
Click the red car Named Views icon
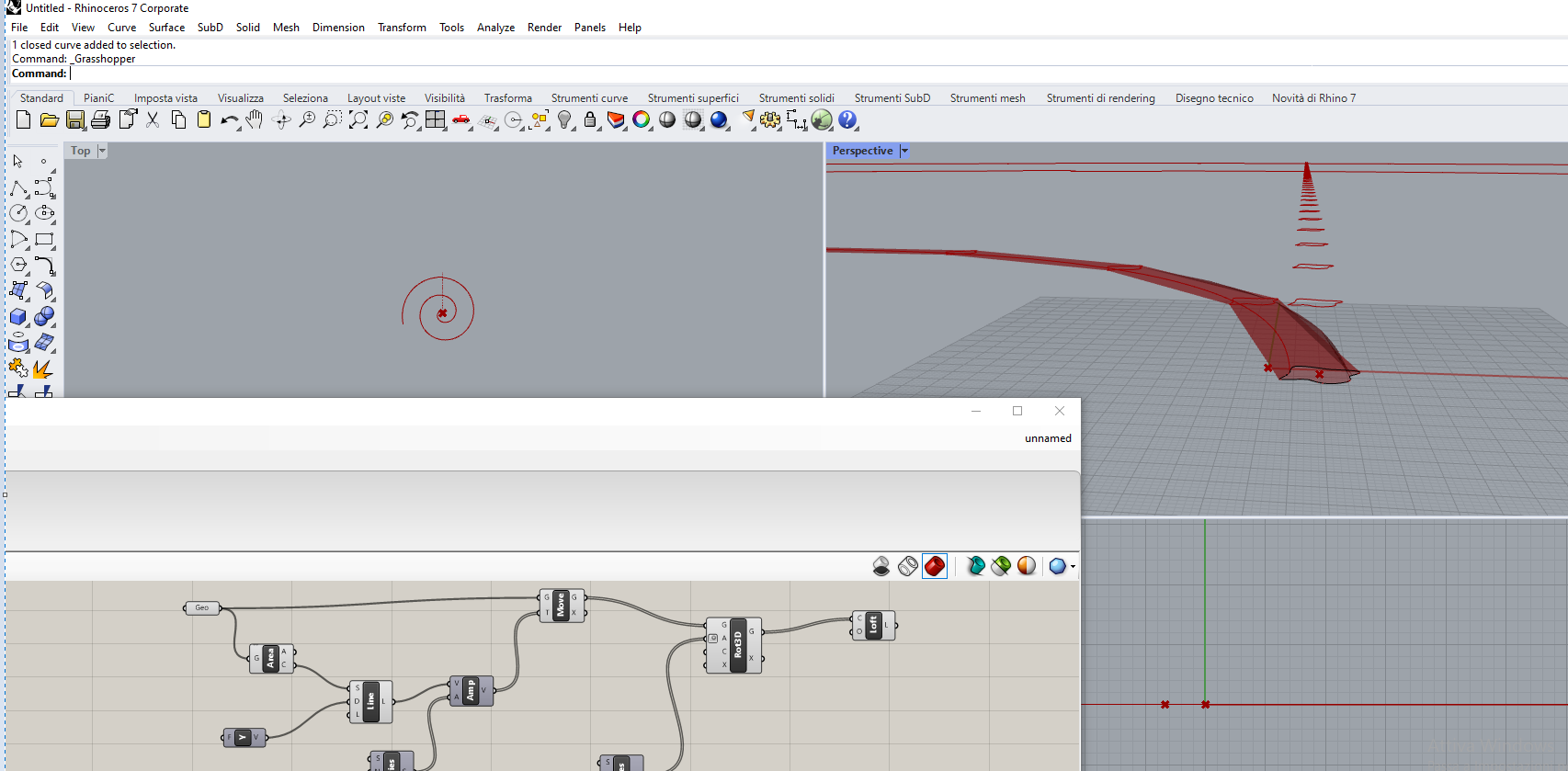click(461, 119)
